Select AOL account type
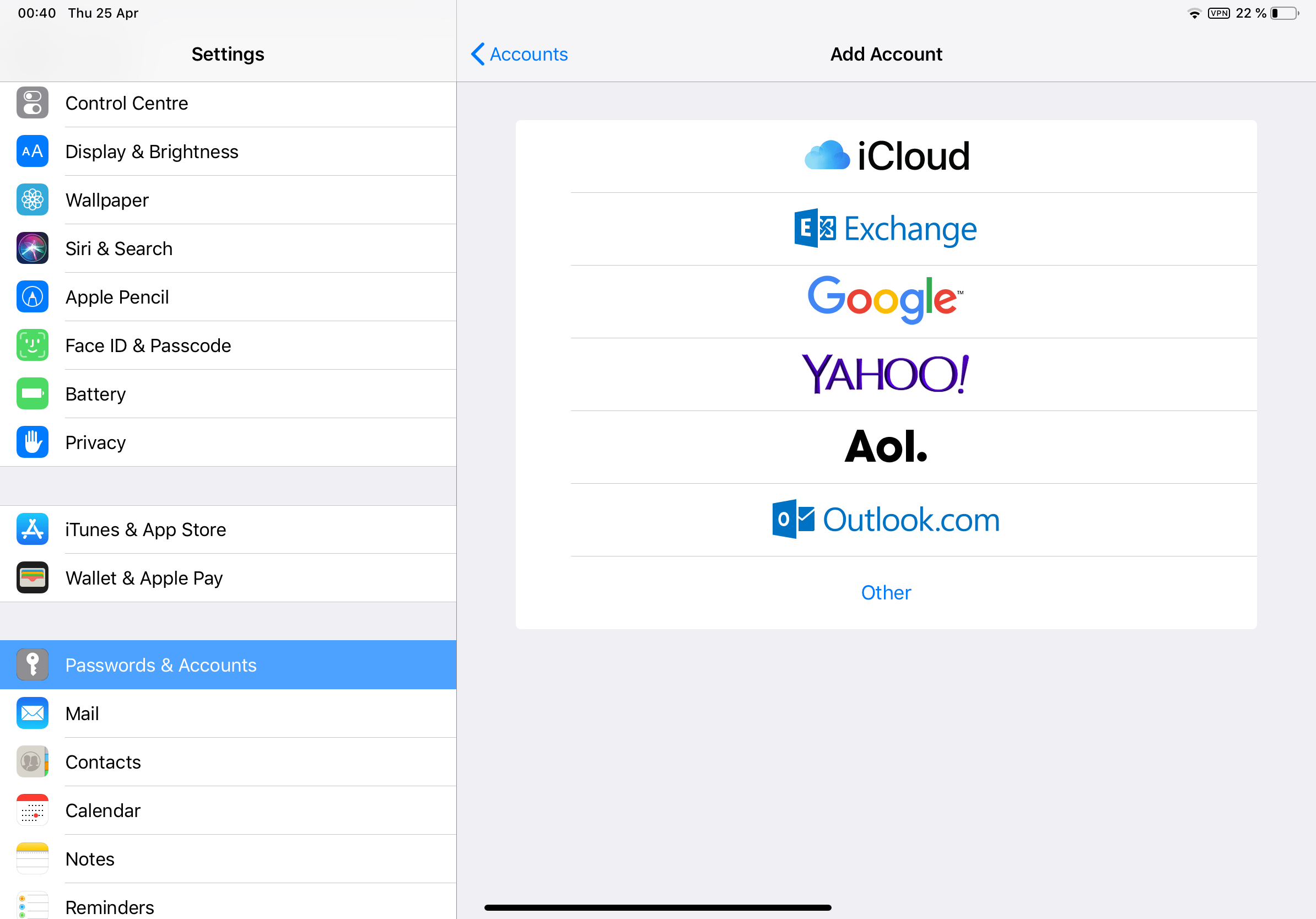The width and height of the screenshot is (1316, 919). [x=887, y=447]
